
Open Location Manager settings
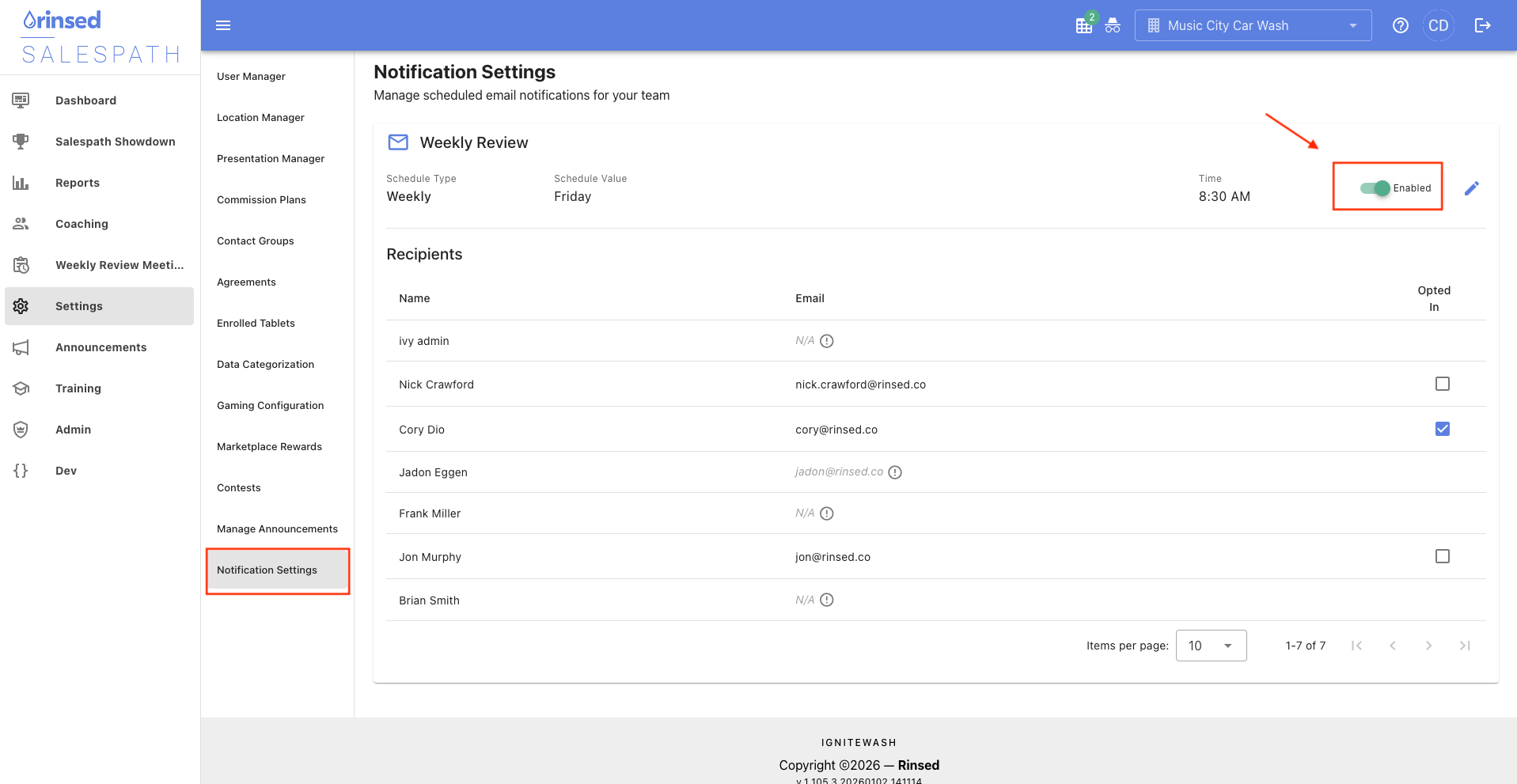click(x=260, y=118)
